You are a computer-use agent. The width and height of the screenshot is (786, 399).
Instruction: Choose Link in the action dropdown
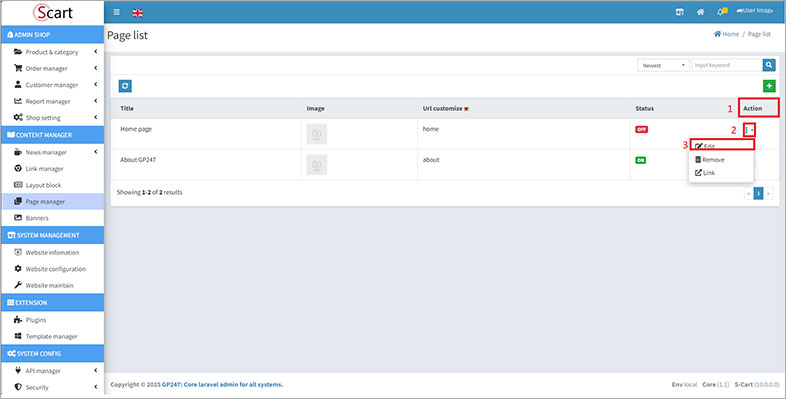click(x=721, y=173)
